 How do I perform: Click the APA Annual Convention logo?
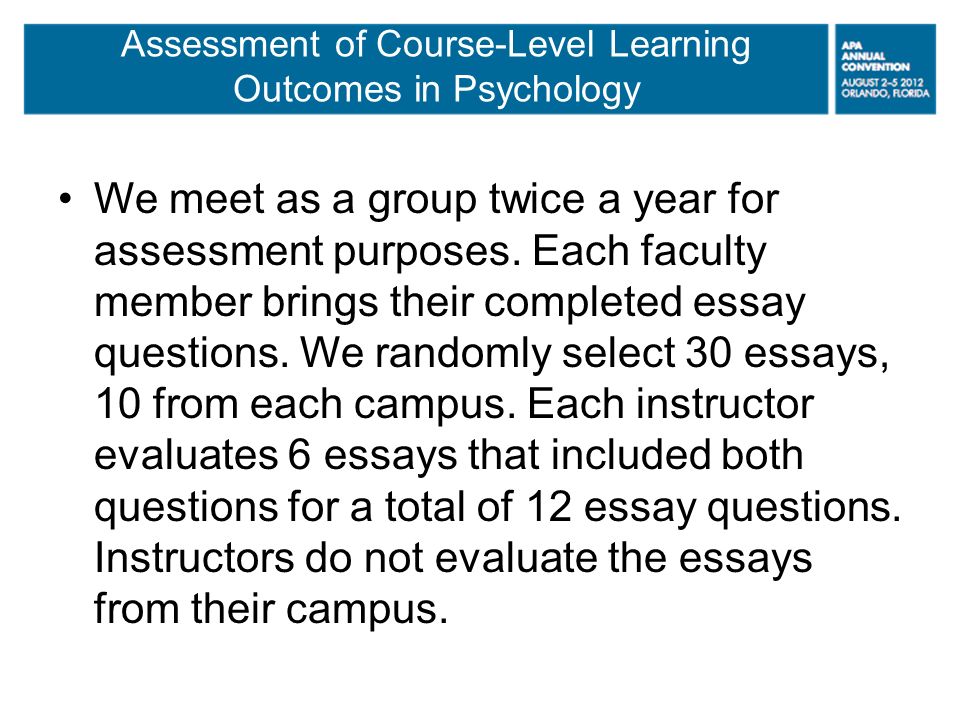point(885,69)
